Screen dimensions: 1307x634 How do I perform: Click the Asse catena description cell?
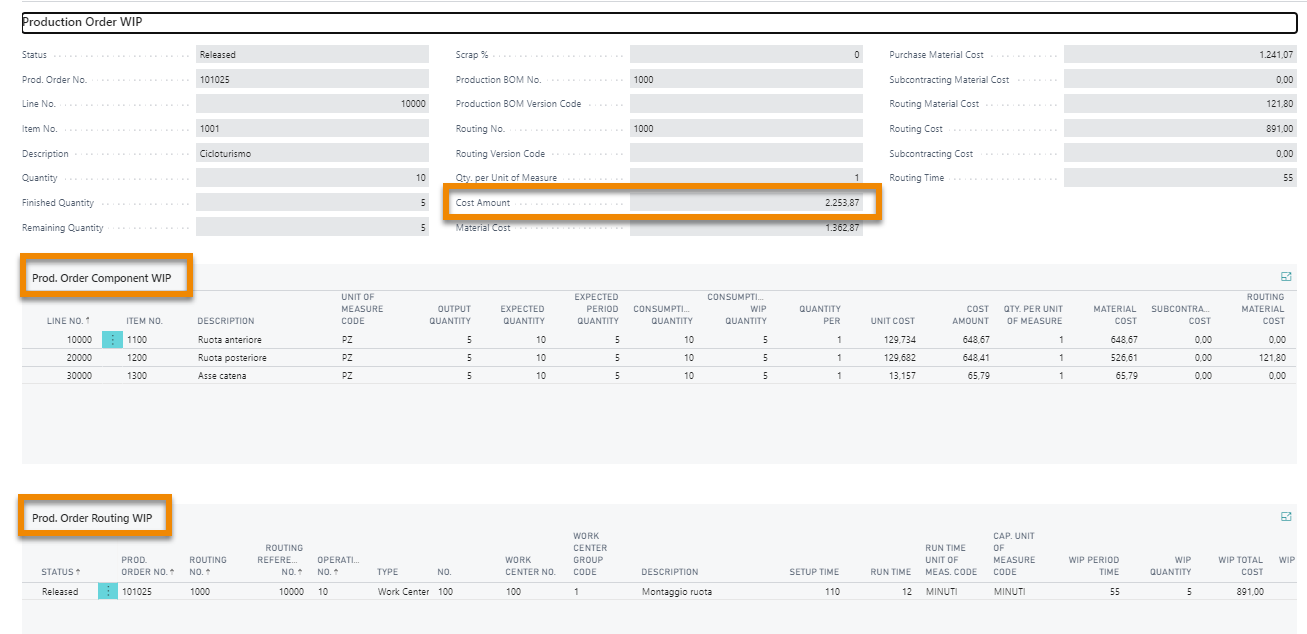click(x=223, y=375)
